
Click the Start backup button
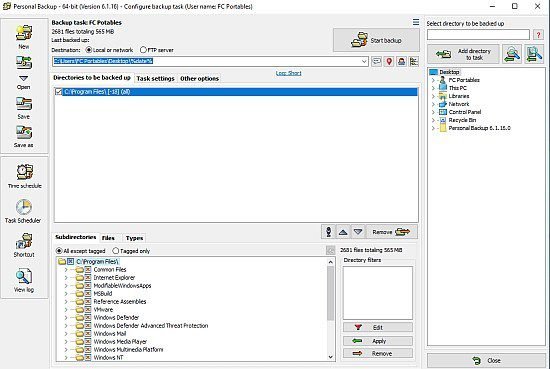pos(376,40)
